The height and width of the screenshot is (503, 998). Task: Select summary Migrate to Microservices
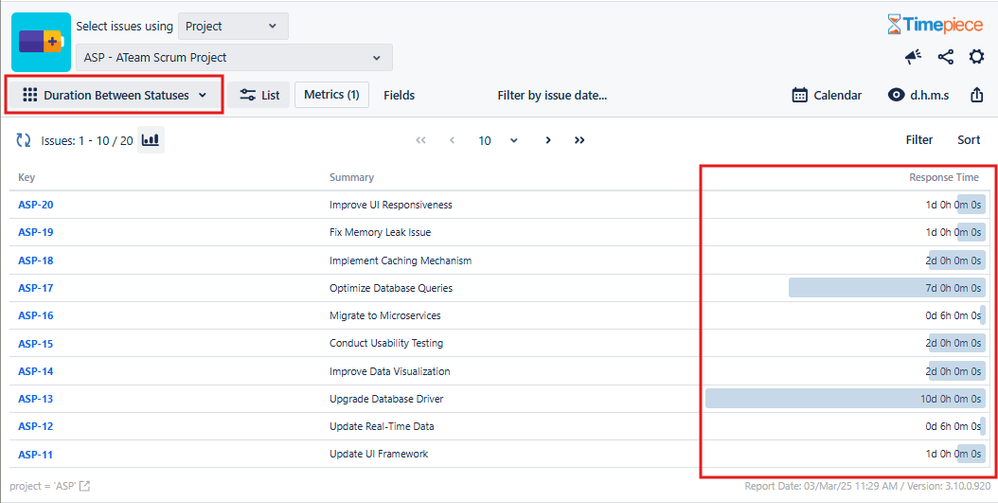click(385, 315)
